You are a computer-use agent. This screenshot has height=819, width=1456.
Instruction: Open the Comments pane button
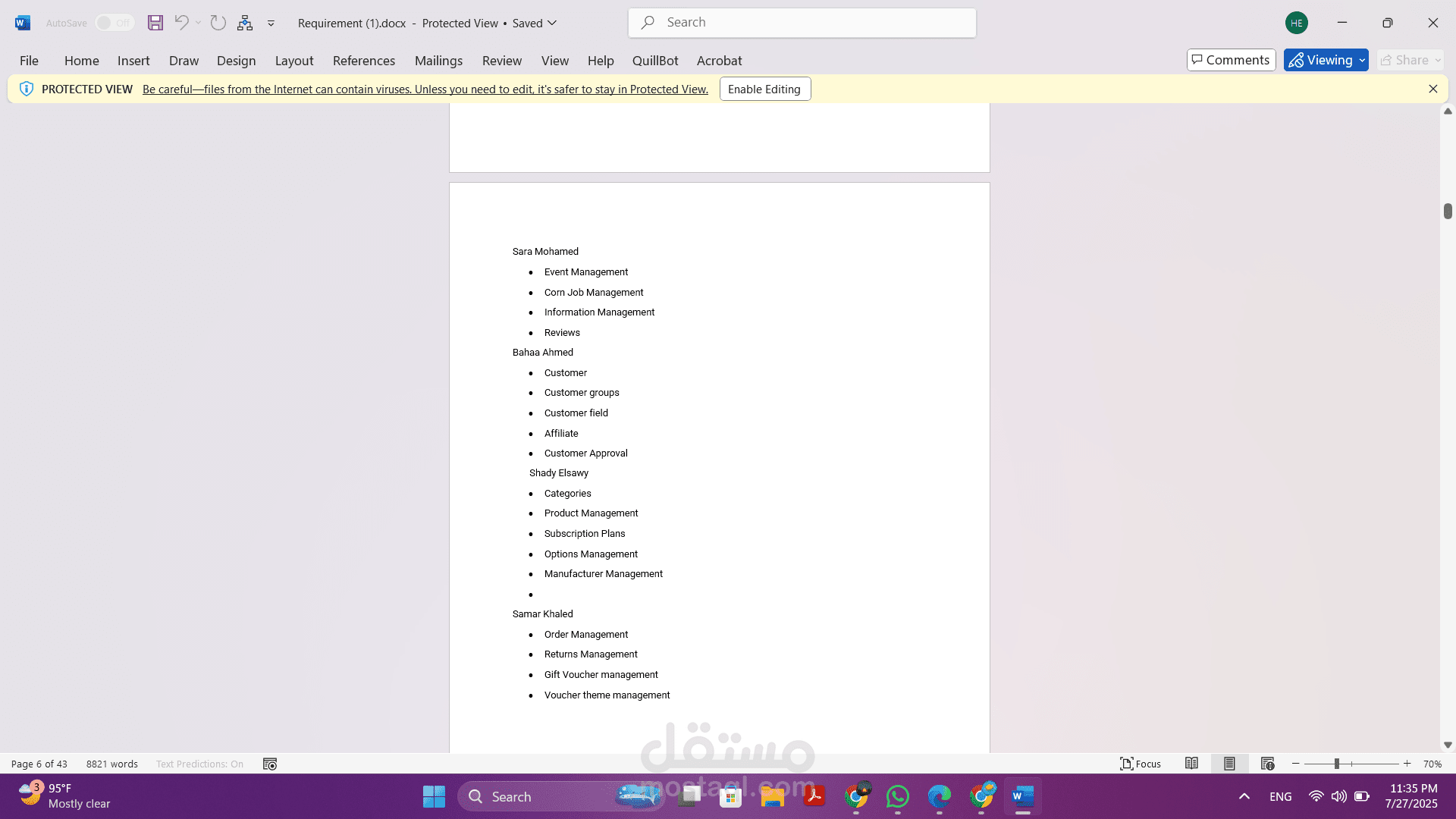(1231, 60)
